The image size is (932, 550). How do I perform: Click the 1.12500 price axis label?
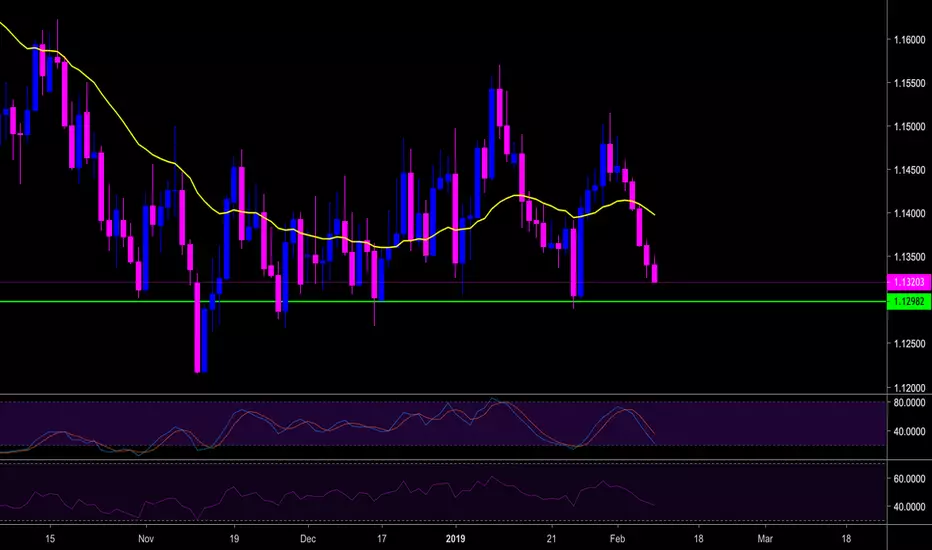(909, 344)
